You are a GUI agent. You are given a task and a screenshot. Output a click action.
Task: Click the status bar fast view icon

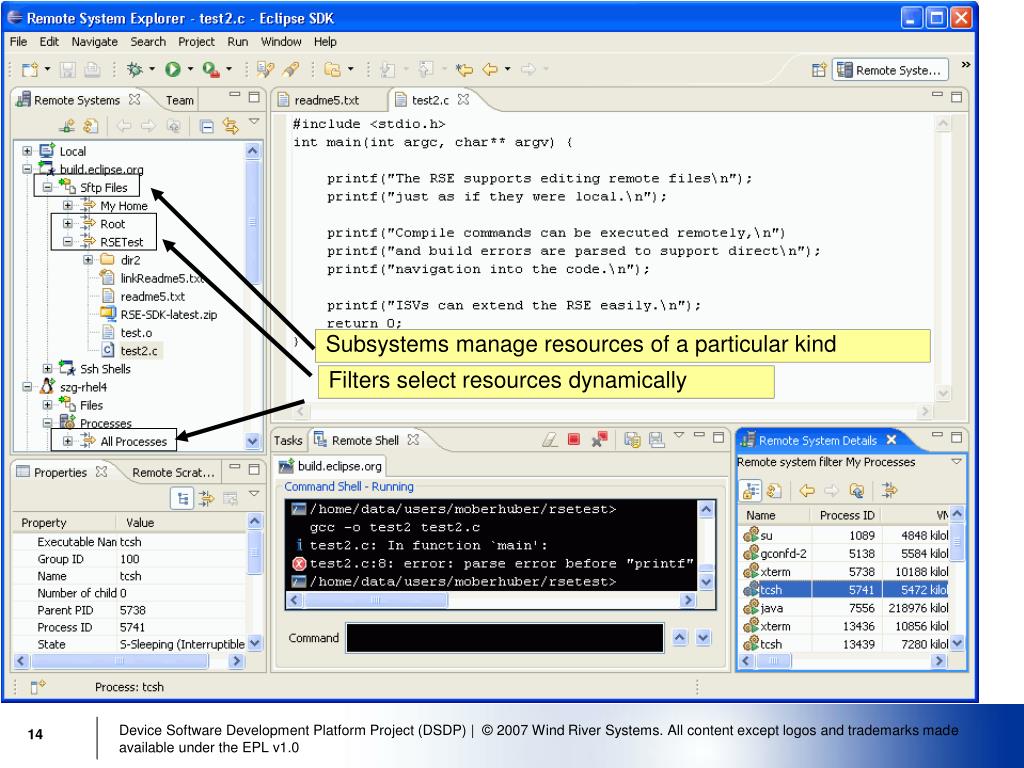coord(38,686)
